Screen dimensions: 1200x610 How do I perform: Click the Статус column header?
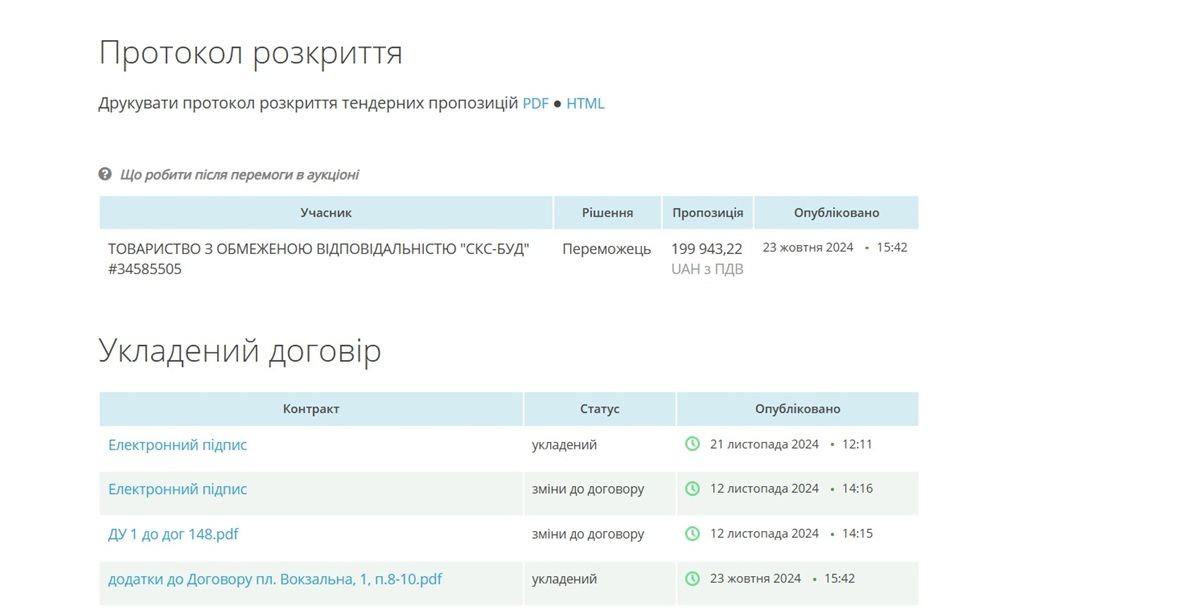pyautogui.click(x=599, y=409)
